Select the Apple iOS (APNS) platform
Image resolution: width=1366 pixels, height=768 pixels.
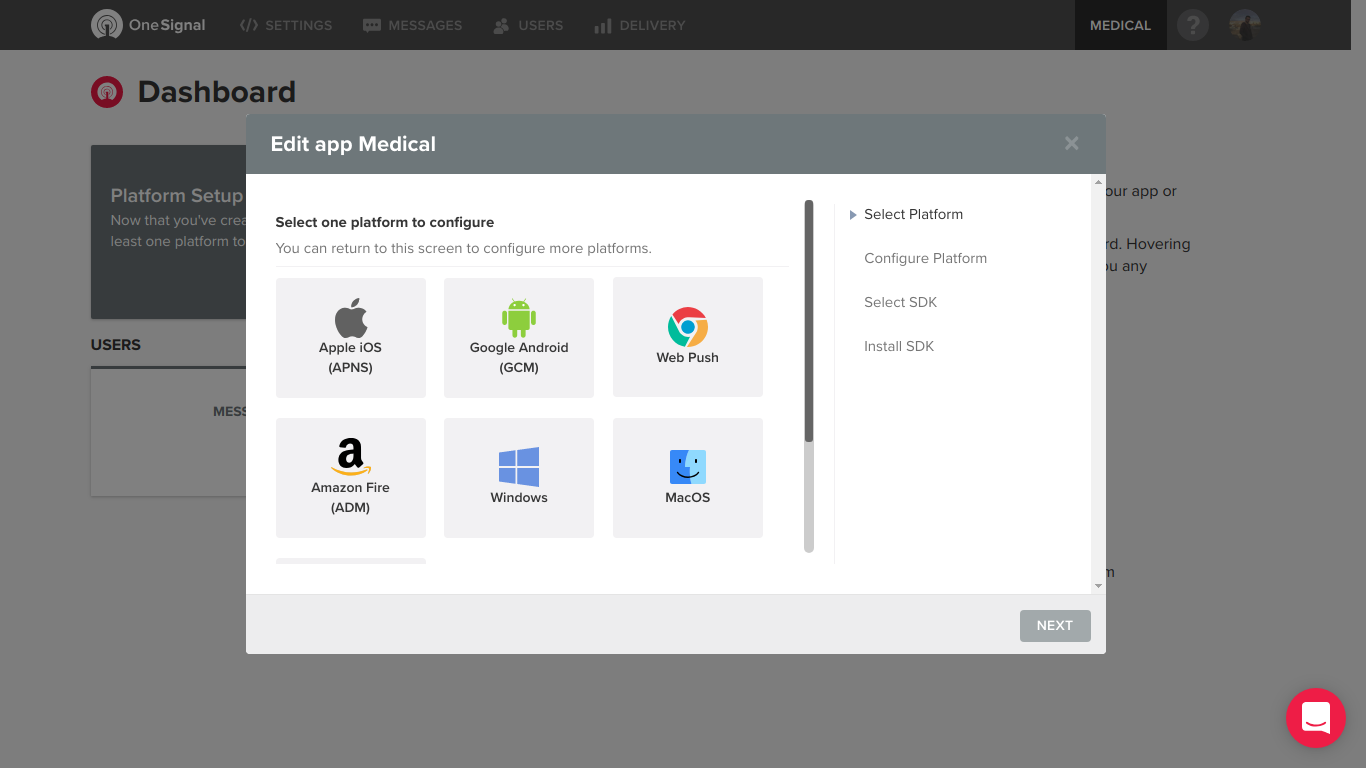[x=351, y=338]
